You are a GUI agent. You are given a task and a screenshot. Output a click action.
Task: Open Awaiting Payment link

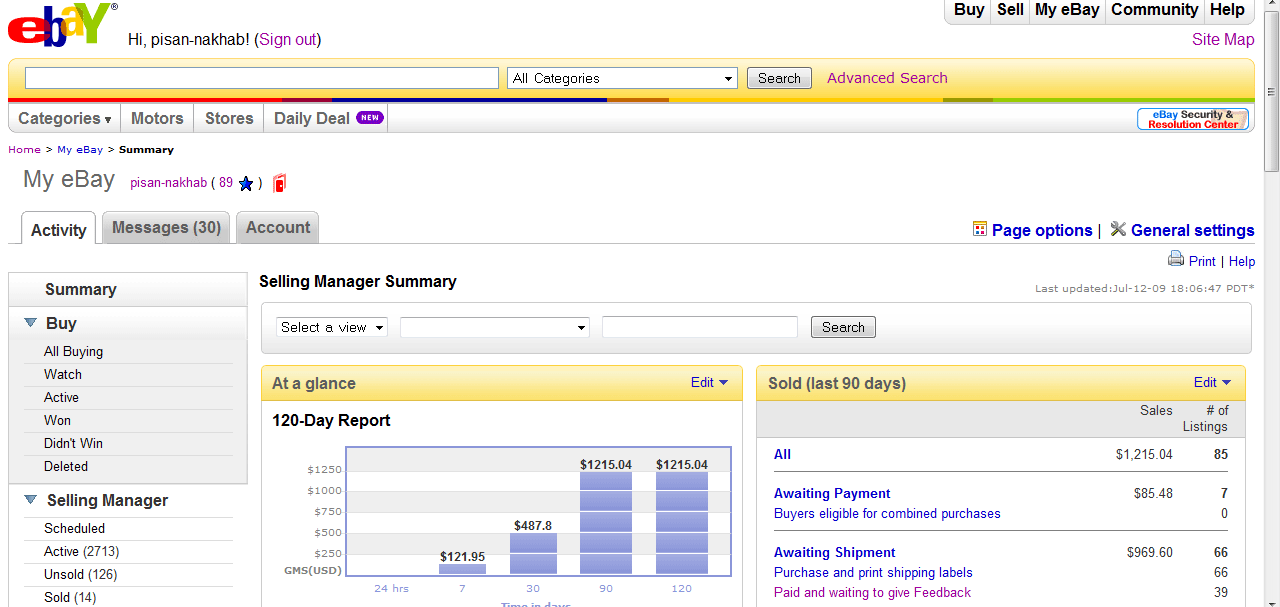[832, 493]
